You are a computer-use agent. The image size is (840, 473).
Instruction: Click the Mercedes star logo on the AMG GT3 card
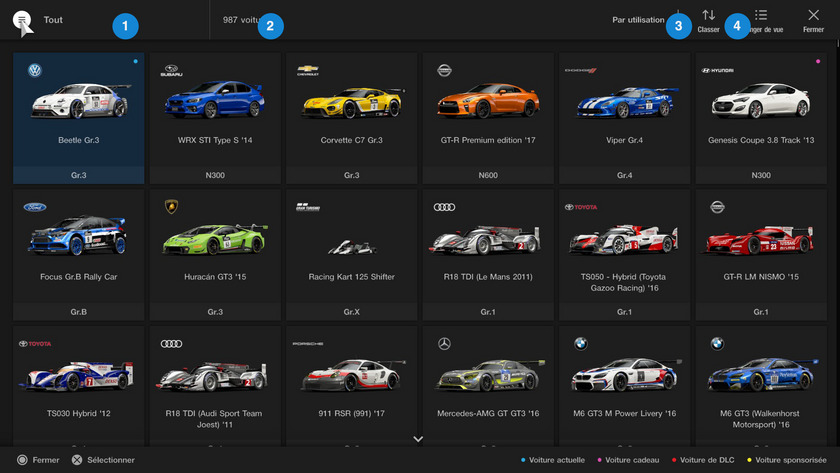[444, 344]
